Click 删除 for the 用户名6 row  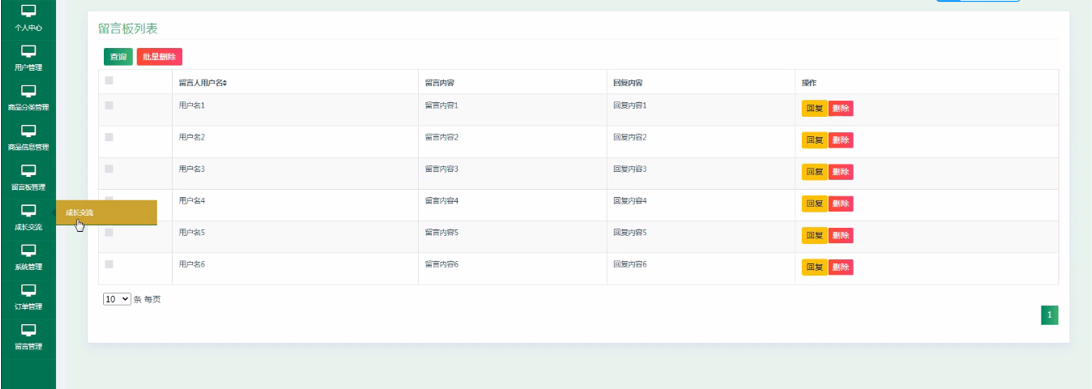[x=841, y=267]
